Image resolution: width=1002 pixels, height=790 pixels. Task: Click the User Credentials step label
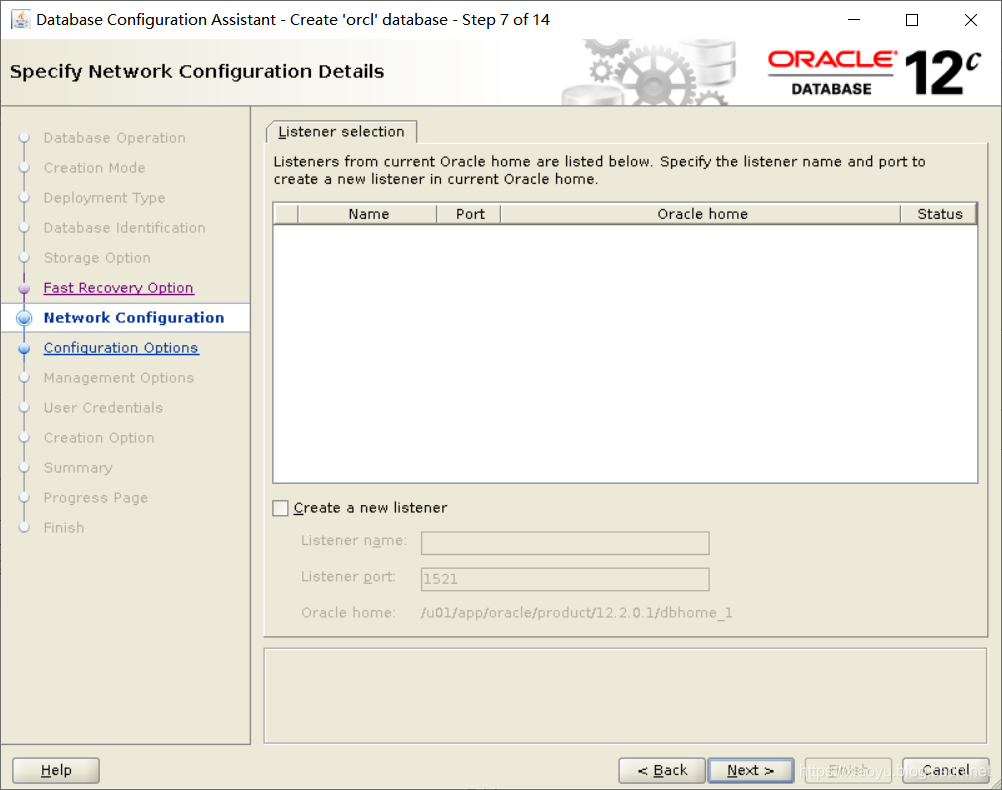pos(103,408)
